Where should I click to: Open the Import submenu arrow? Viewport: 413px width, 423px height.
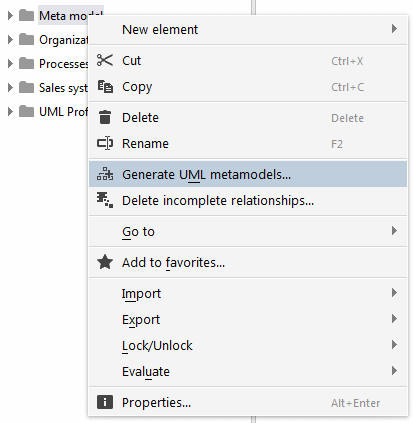point(394,293)
